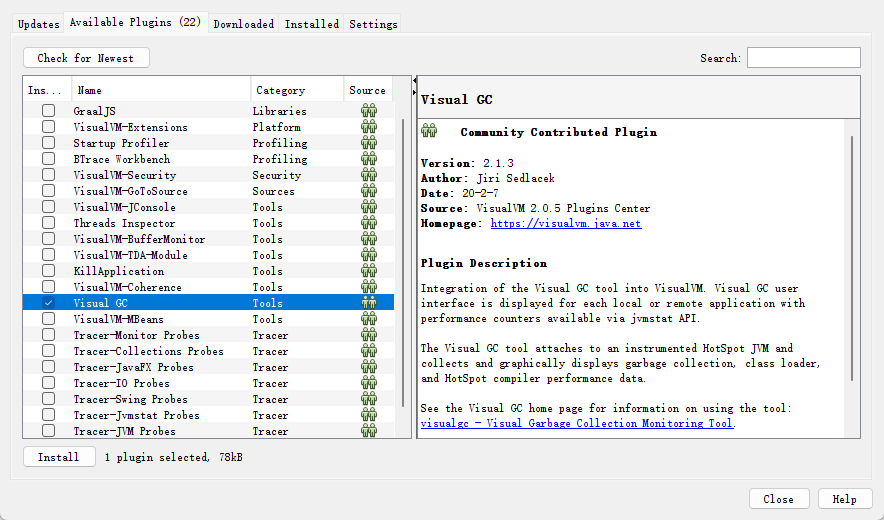Sort the list by the Category header

(x=297, y=90)
